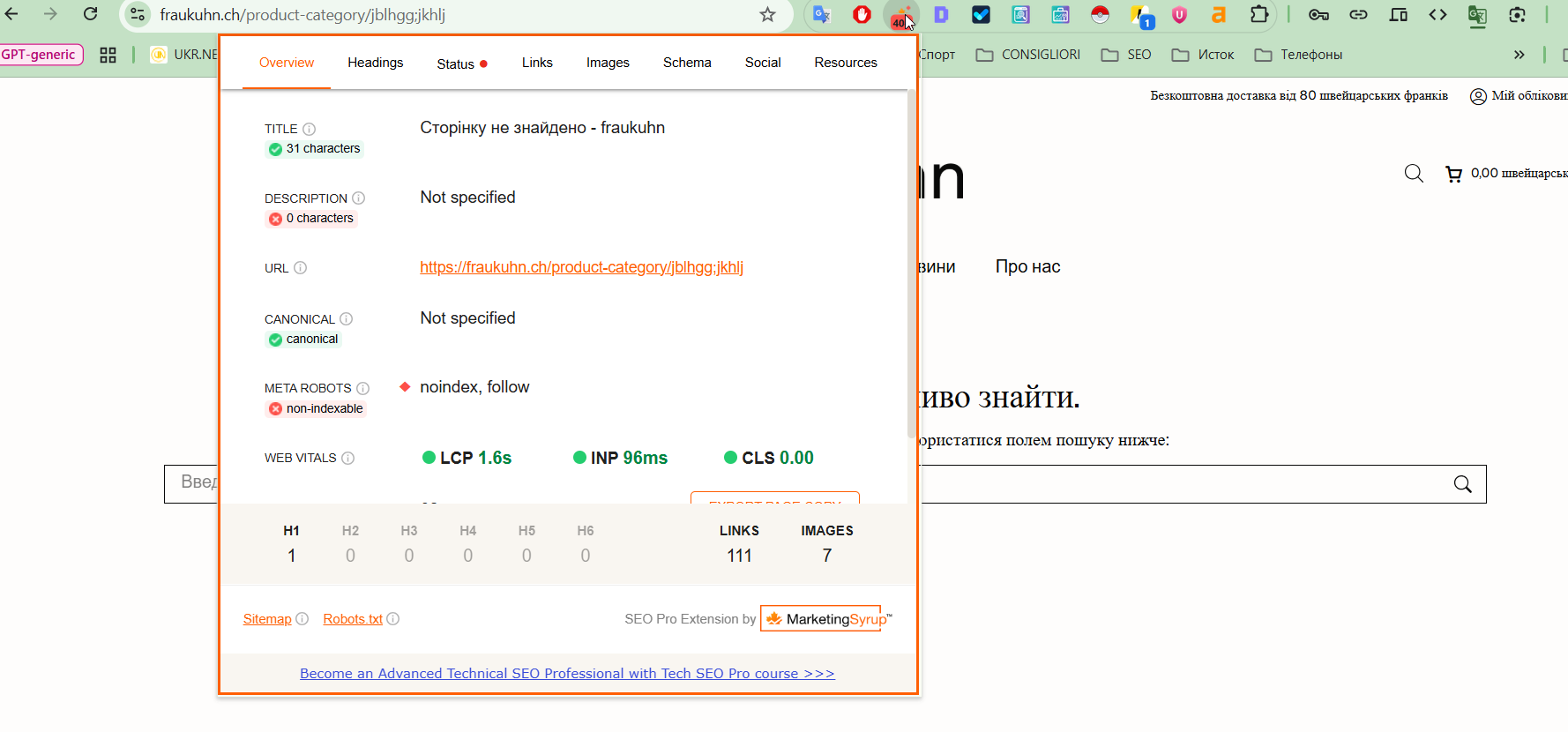Open the password manager key icon
The image size is (1568, 732).
click(x=1318, y=14)
